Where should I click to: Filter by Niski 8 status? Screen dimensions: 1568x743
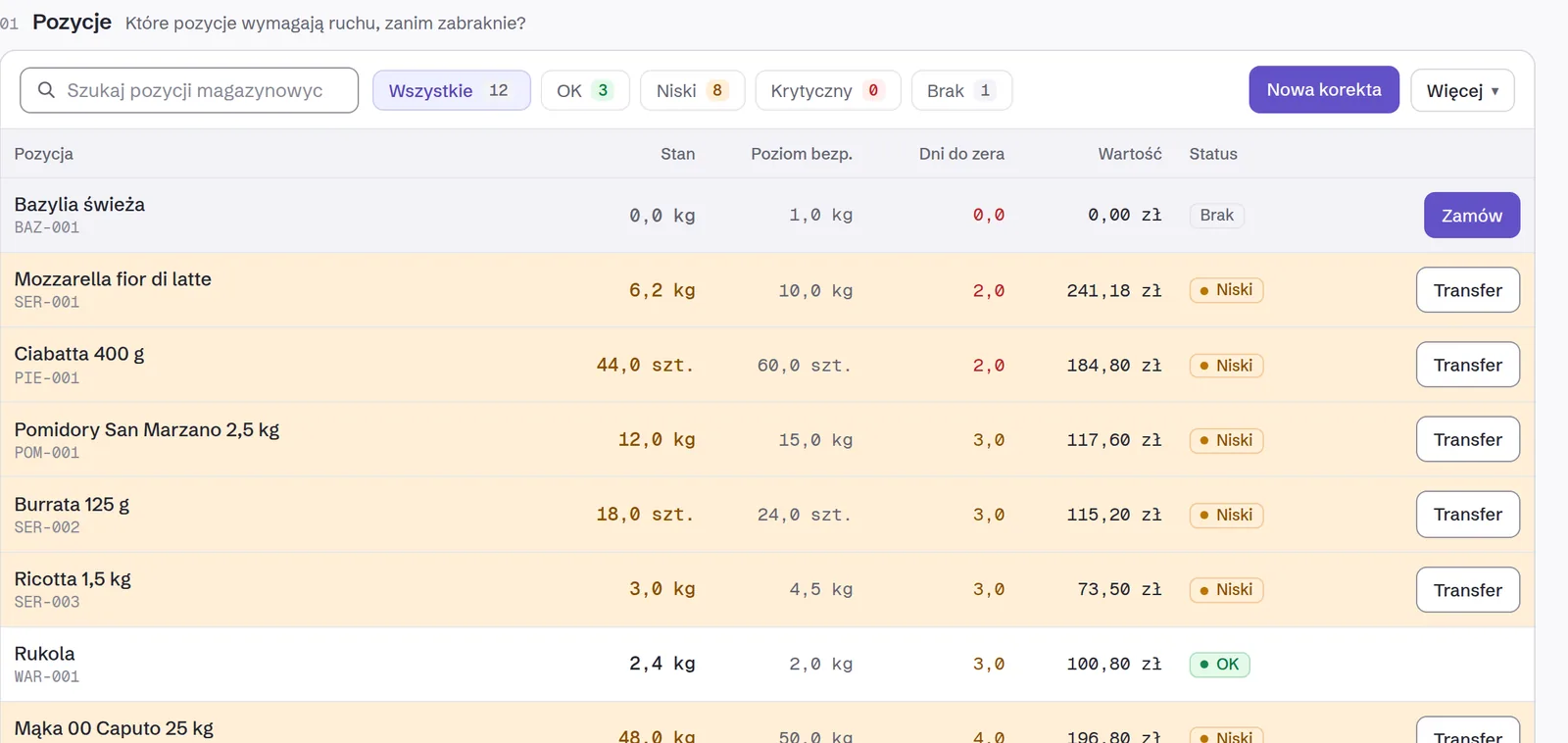[x=692, y=90]
